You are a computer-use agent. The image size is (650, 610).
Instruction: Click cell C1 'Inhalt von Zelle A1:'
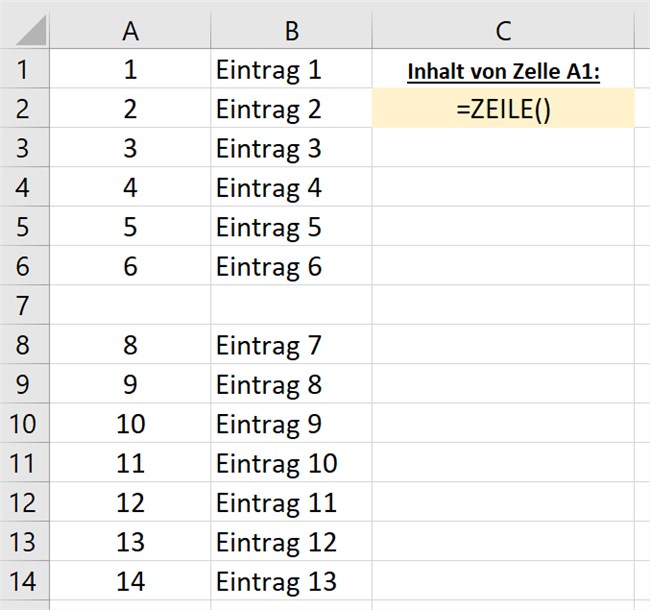[x=503, y=69]
